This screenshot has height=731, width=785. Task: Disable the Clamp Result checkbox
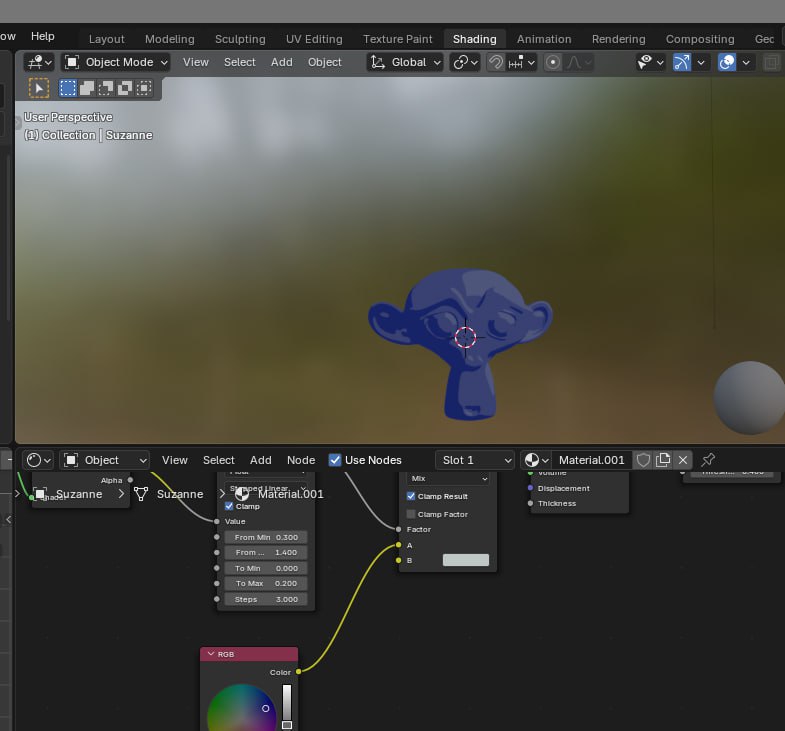pyautogui.click(x=410, y=496)
